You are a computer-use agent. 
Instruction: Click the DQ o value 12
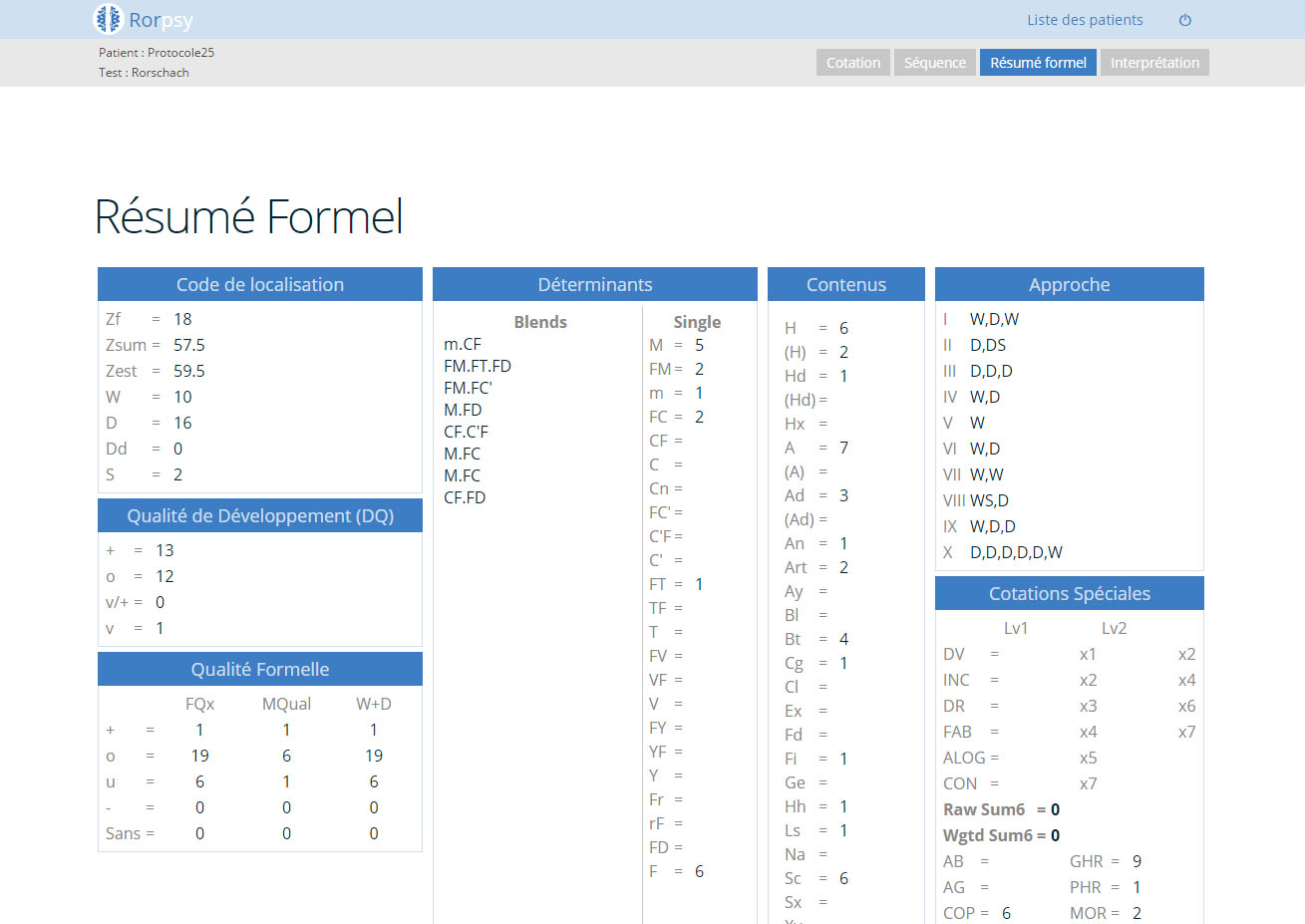(164, 576)
